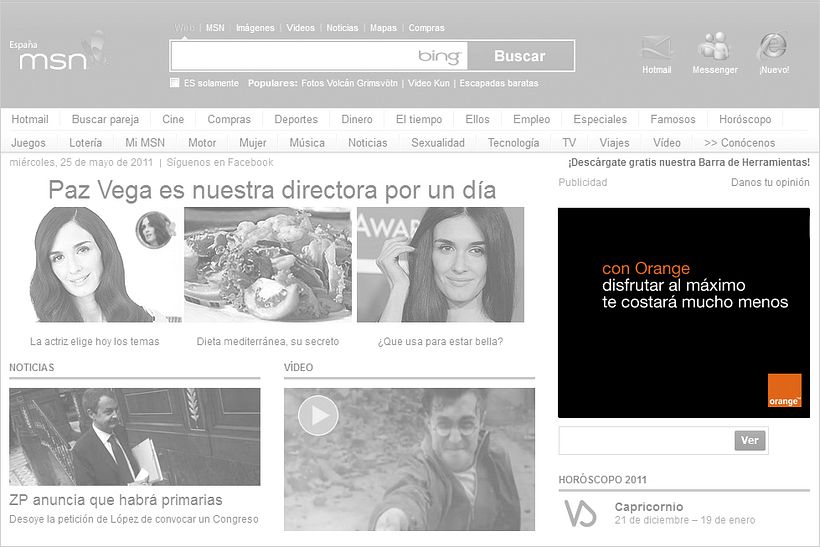Click the Síguenos en Facebook link
This screenshot has width=820, height=547.
220,163
